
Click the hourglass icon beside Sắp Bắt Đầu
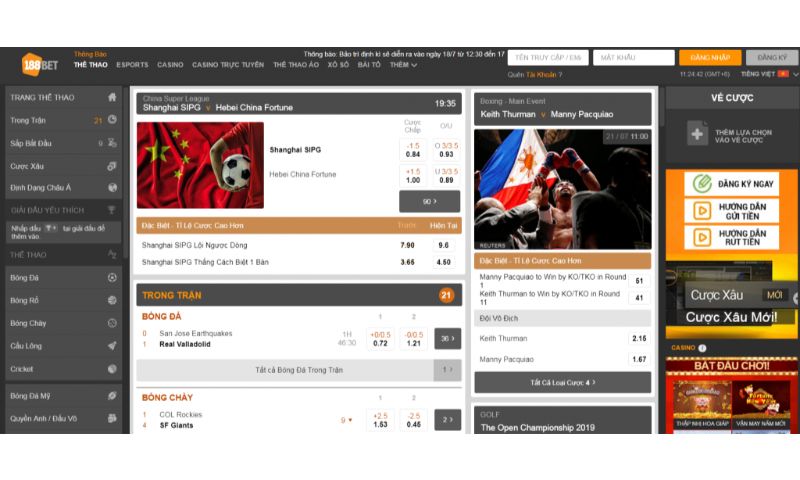click(112, 143)
